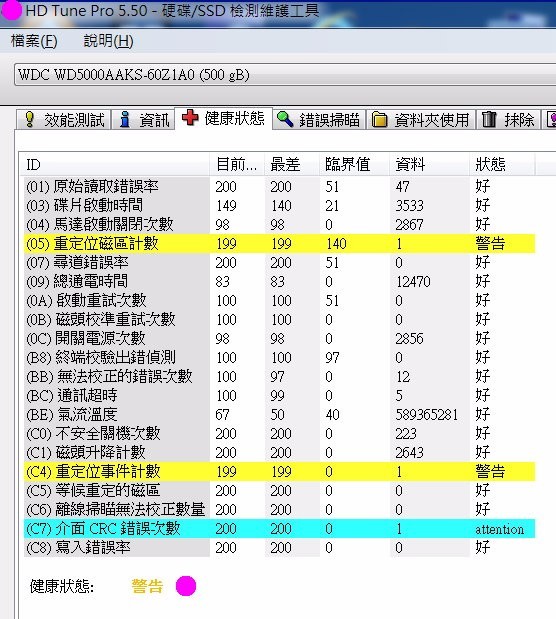Select the (BE) 氣流溫度 row

point(280,415)
